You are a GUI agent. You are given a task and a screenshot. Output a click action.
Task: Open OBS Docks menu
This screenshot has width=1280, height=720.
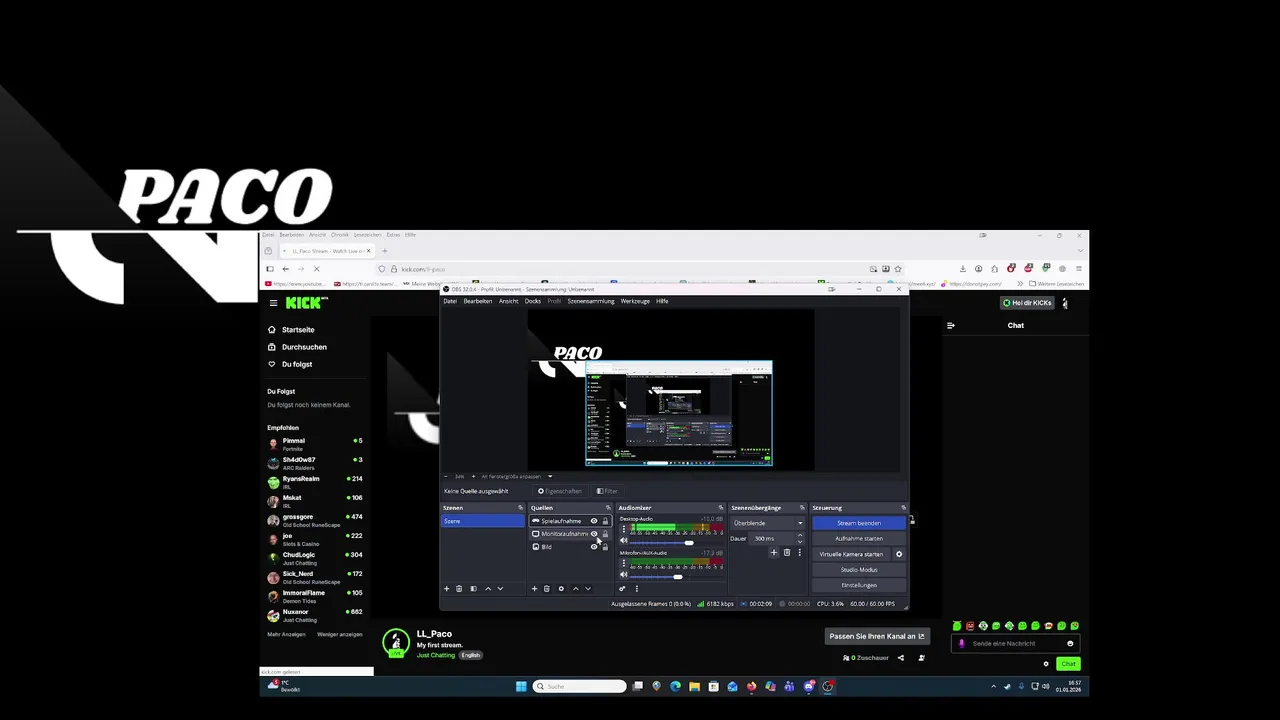point(533,301)
